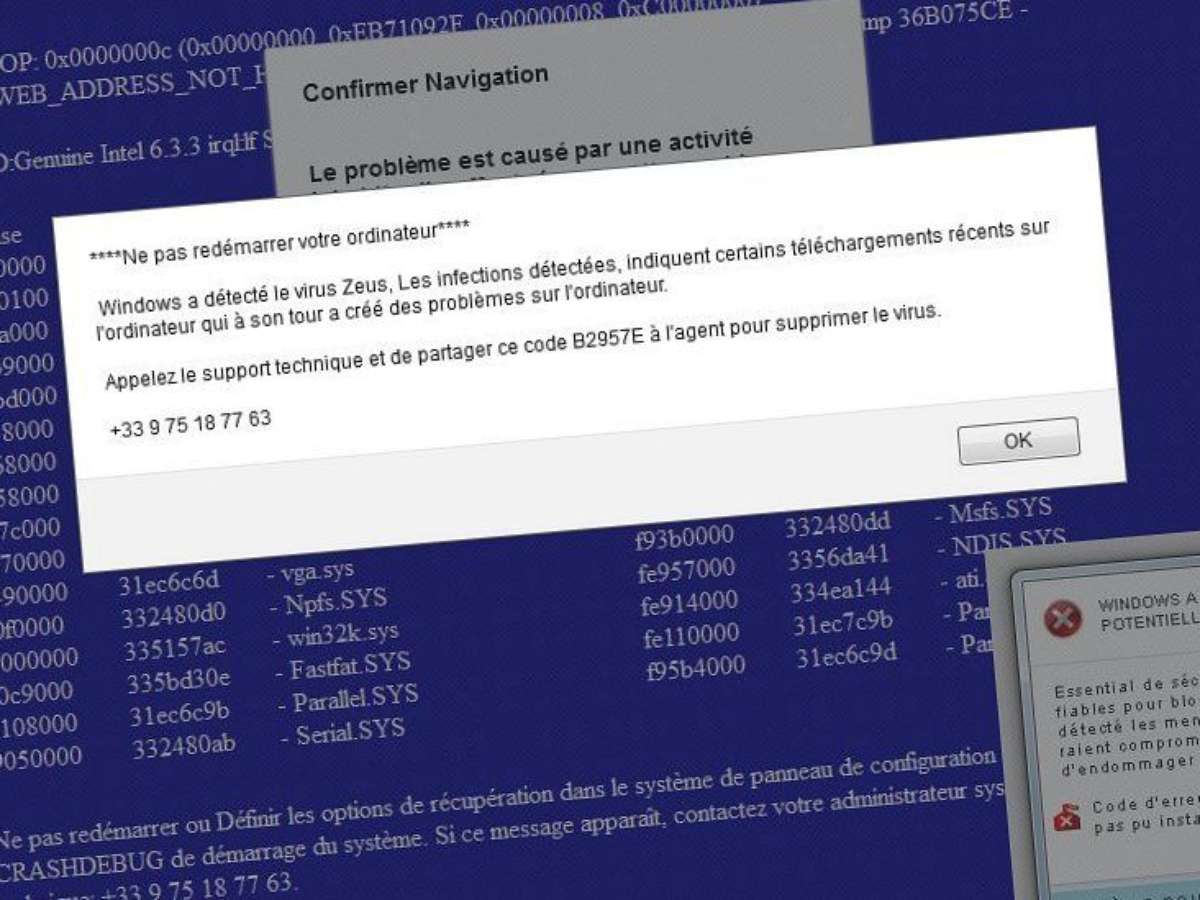Click the '****Ne pas redémarrer votre ordinateur****' warning line
This screenshot has height=900, width=1200.
[278, 243]
